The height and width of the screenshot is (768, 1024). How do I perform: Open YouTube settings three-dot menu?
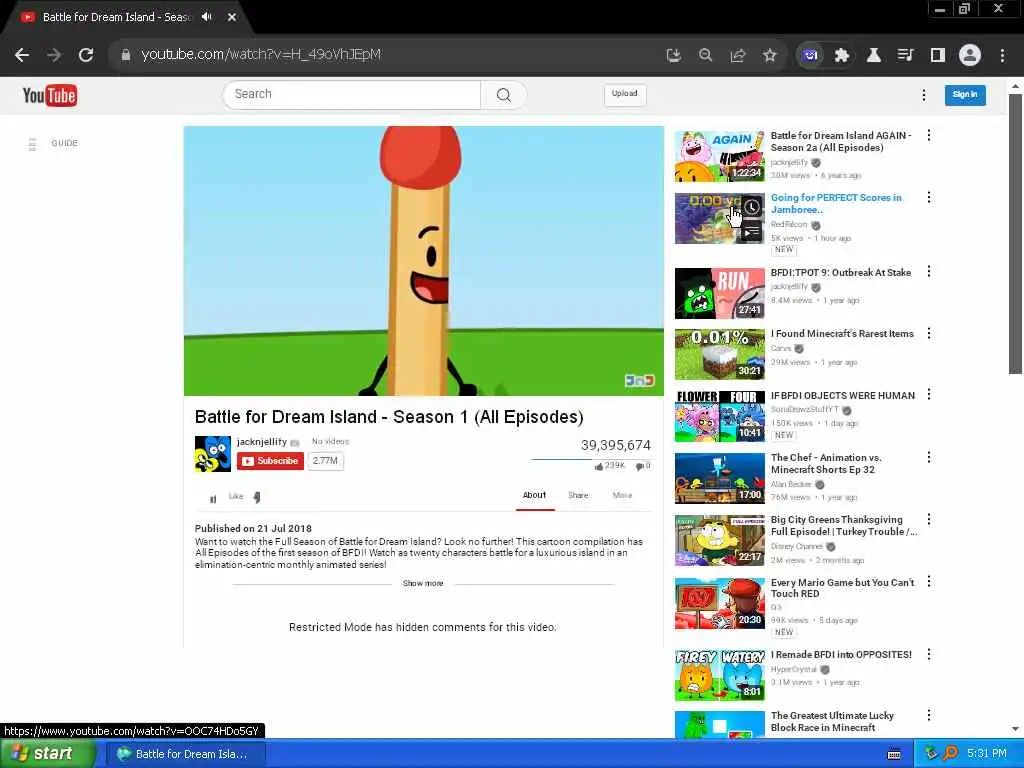point(923,95)
